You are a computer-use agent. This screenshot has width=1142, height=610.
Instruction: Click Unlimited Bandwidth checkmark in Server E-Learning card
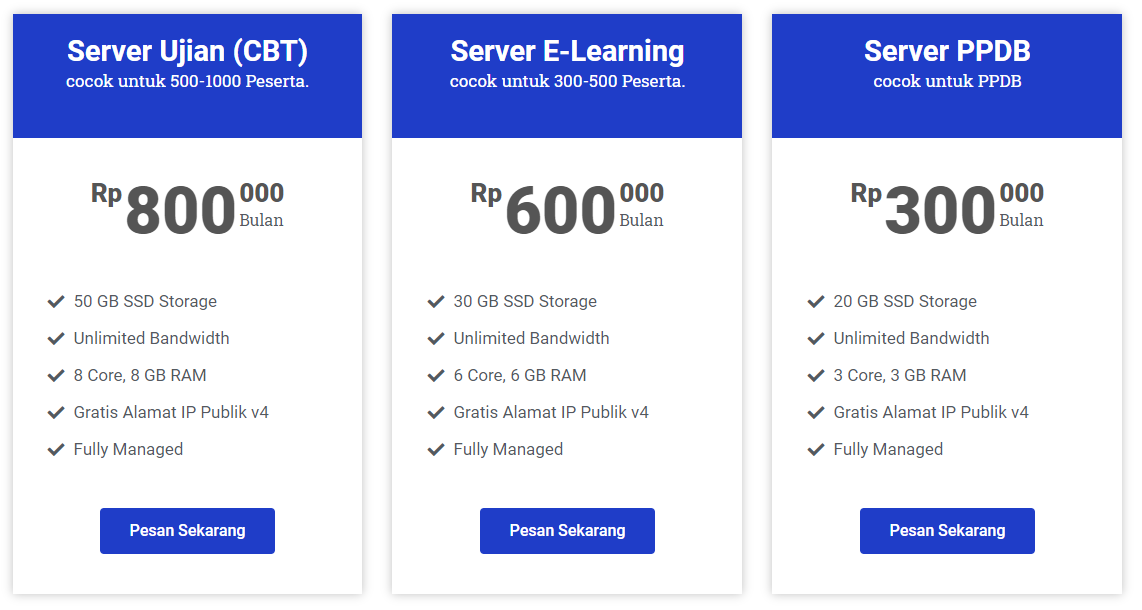436,338
